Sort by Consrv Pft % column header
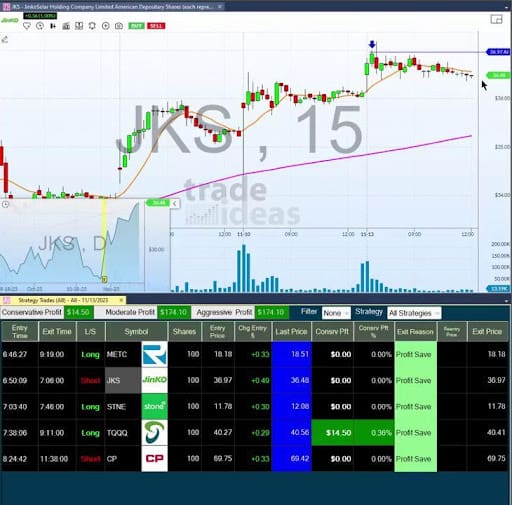This screenshot has width=512, height=505. pyautogui.click(x=374, y=332)
